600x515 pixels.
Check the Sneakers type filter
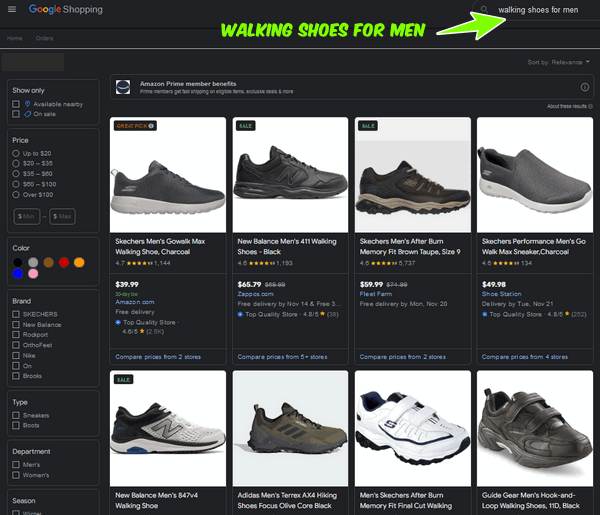16,415
